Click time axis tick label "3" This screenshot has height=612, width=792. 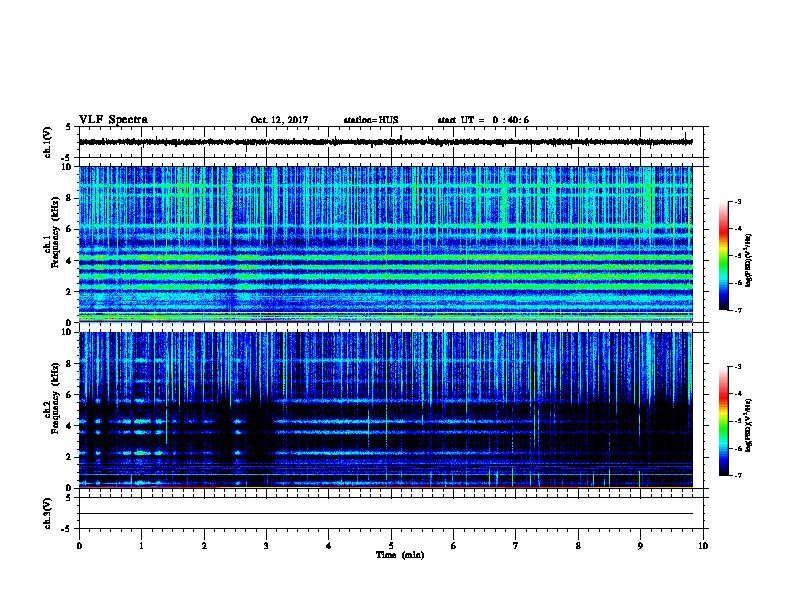point(266,546)
